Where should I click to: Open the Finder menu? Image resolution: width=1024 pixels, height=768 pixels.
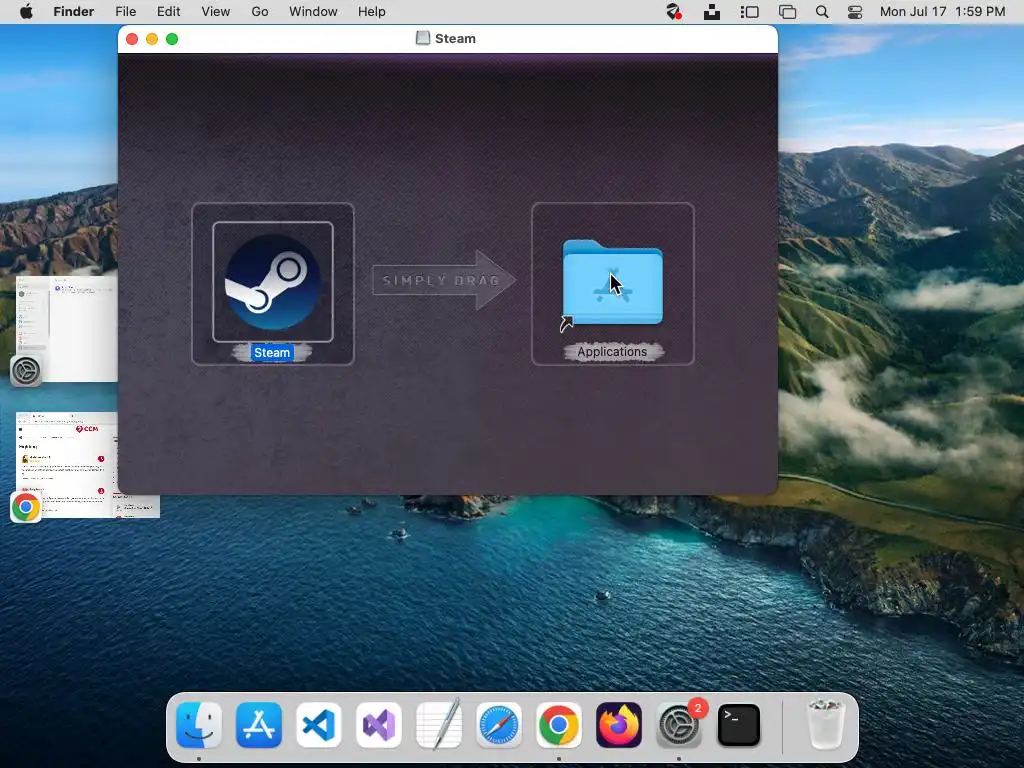coord(74,12)
